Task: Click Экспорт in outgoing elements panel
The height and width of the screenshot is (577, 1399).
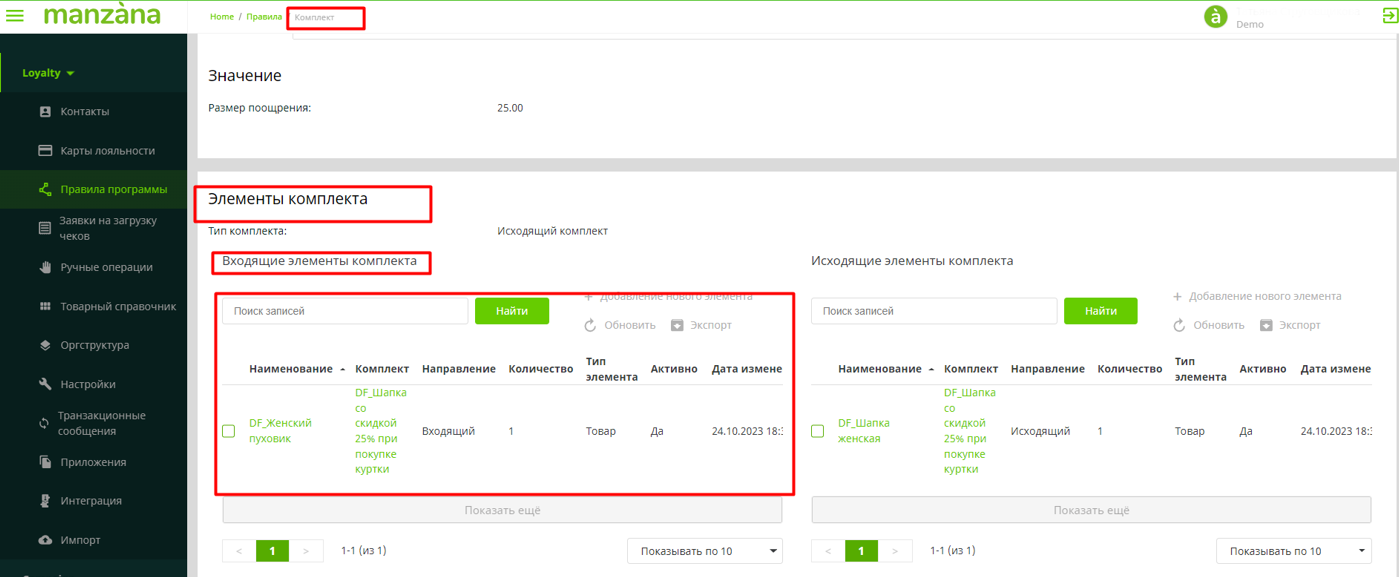Action: (x=1290, y=325)
